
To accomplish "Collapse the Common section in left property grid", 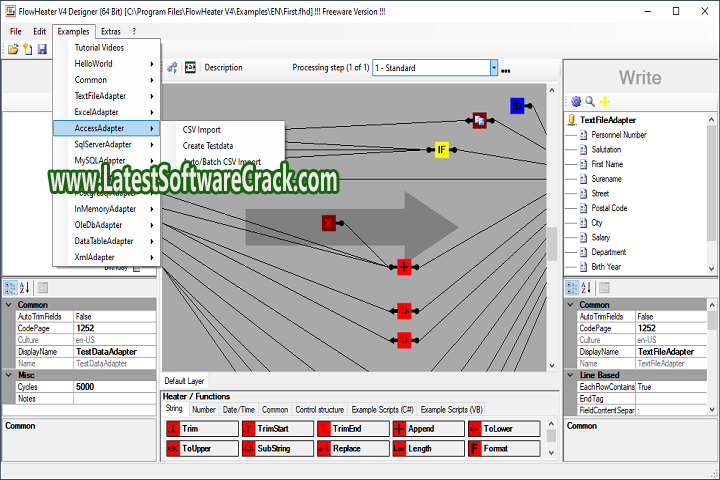I will point(10,304).
